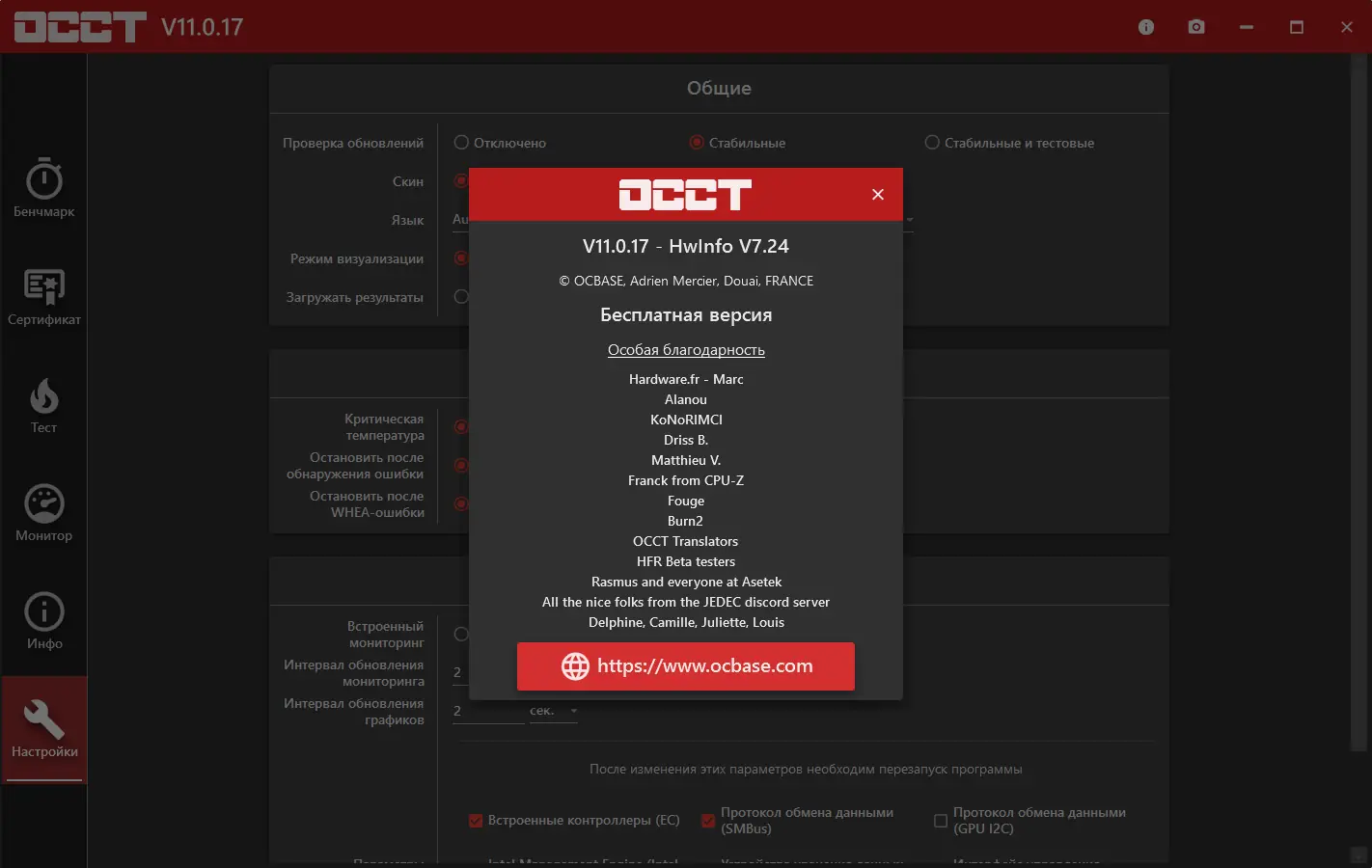
Task: Go to the Тест section
Action: 43,405
